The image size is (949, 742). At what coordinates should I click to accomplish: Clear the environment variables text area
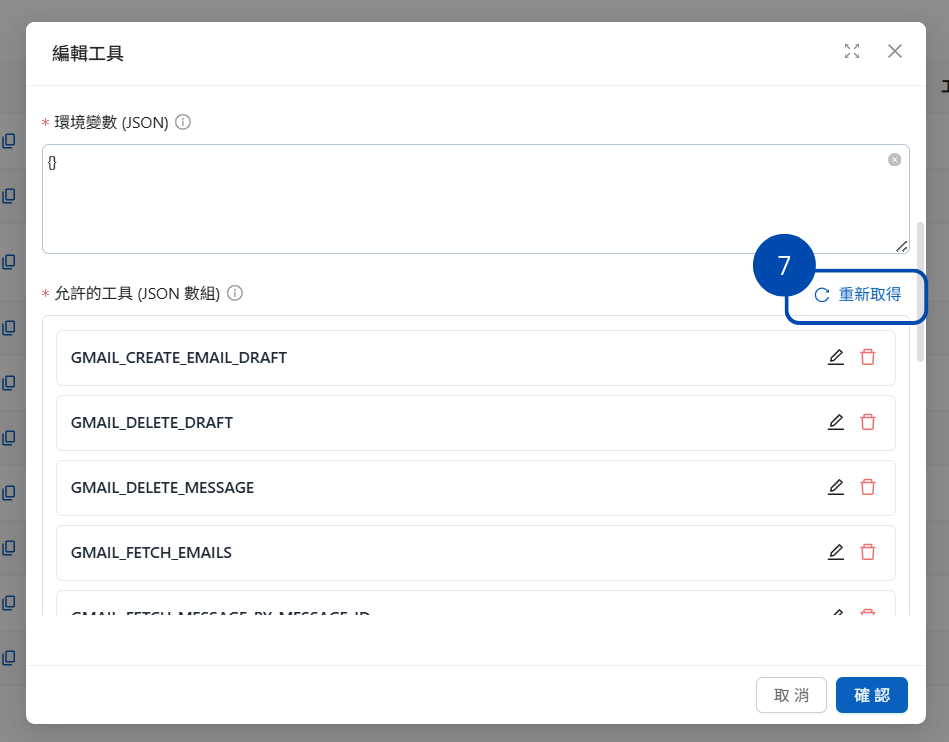click(x=894, y=160)
